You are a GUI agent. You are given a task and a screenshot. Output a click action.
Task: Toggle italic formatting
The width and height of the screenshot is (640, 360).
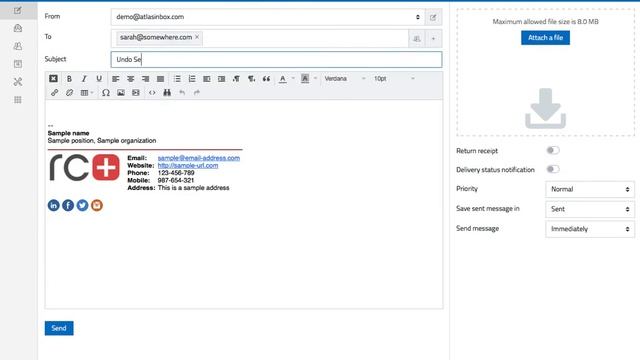click(x=84, y=78)
